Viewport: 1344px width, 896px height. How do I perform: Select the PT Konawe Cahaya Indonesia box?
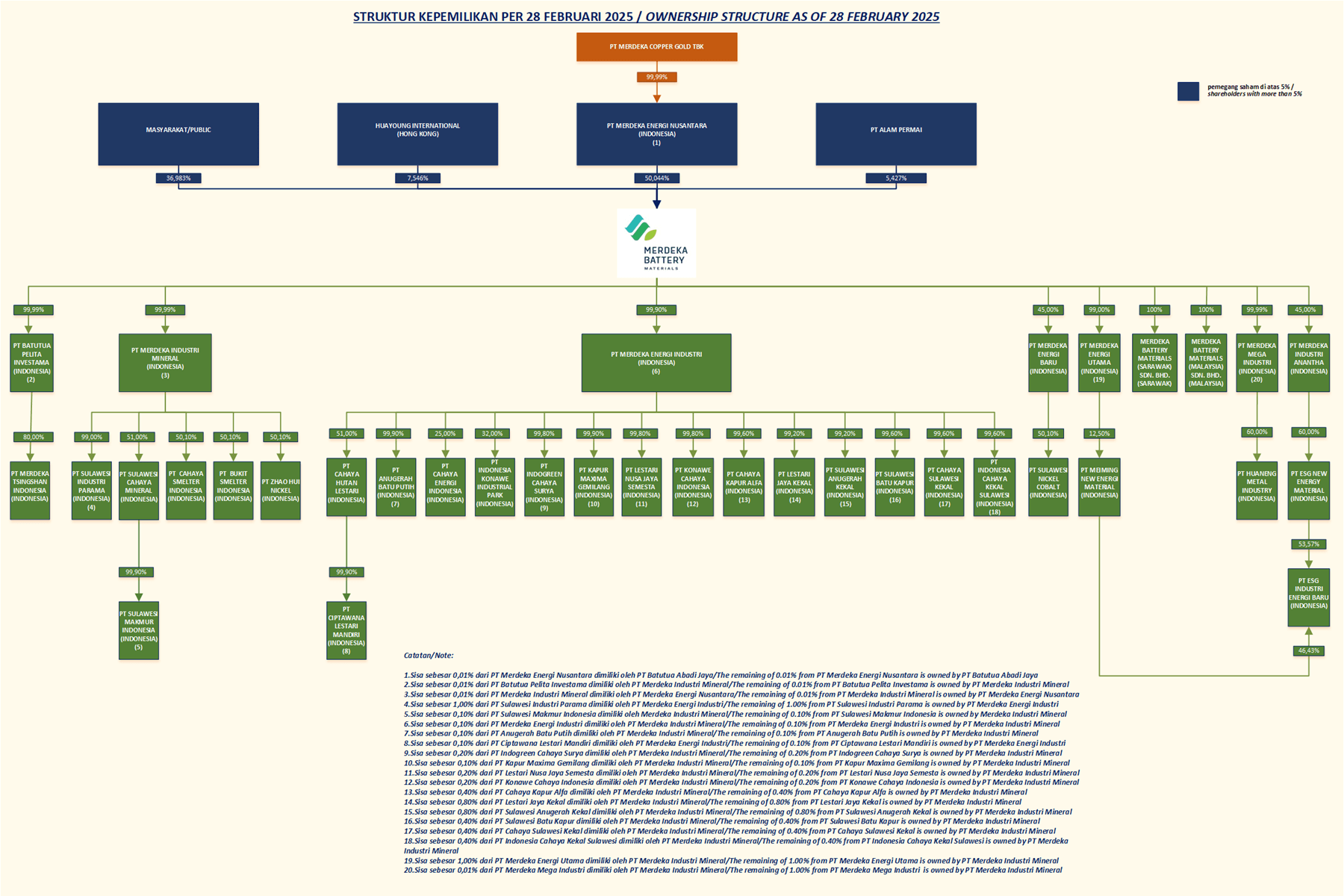tap(693, 487)
